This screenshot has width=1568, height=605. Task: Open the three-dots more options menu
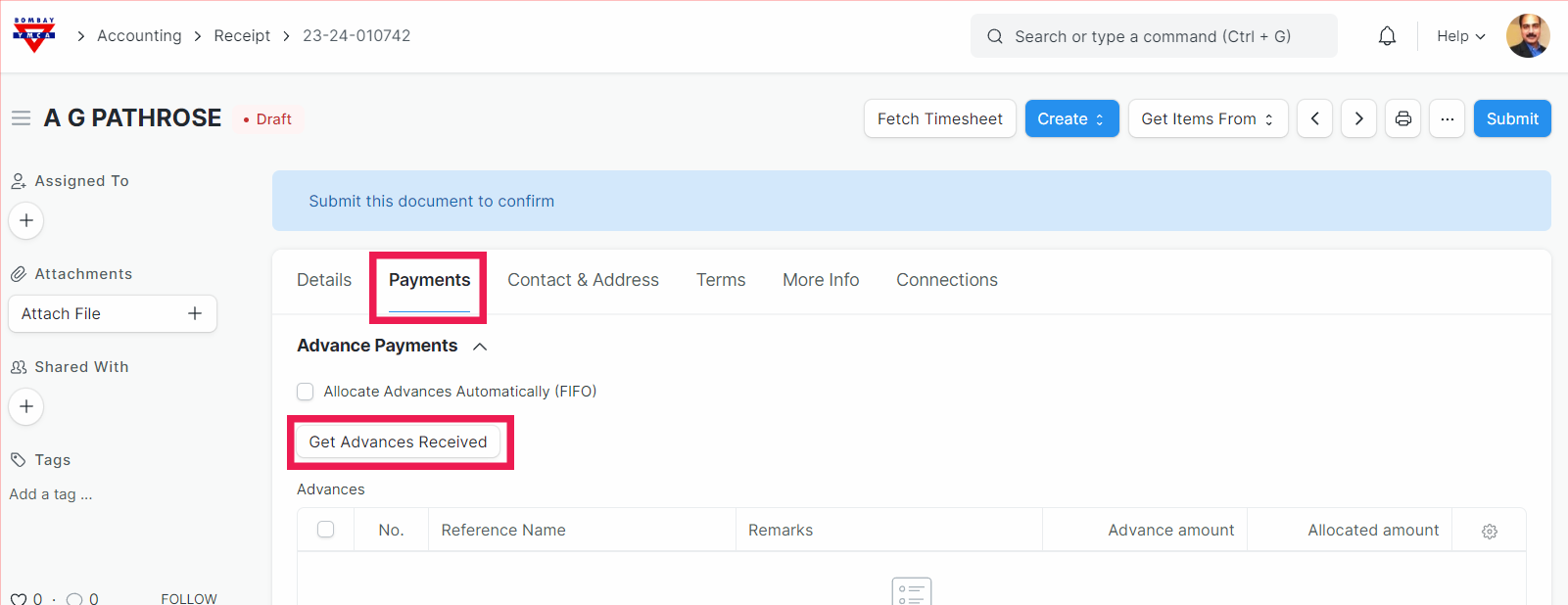[x=1447, y=118]
